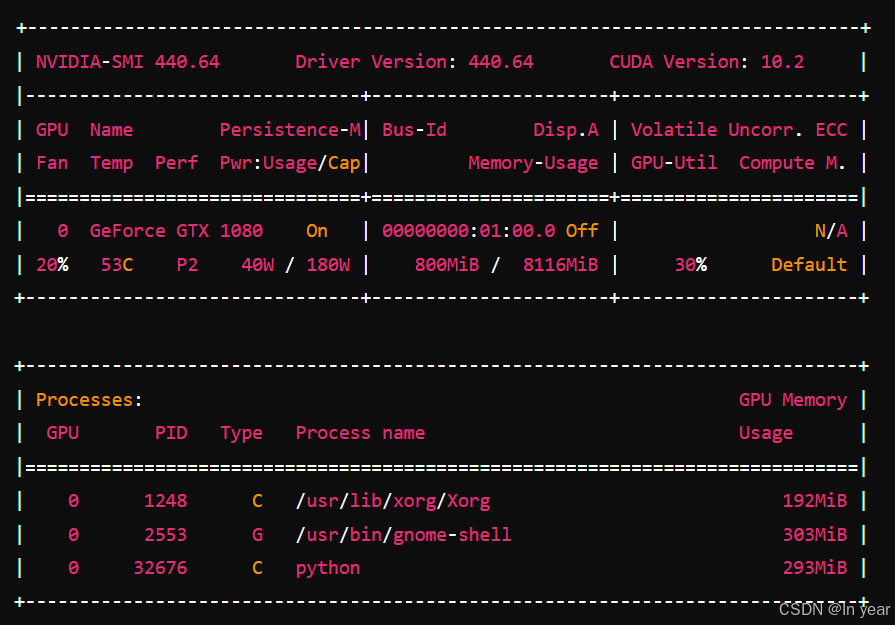Click the 'Processes:' label
This screenshot has height=625, width=895.
click(x=89, y=400)
